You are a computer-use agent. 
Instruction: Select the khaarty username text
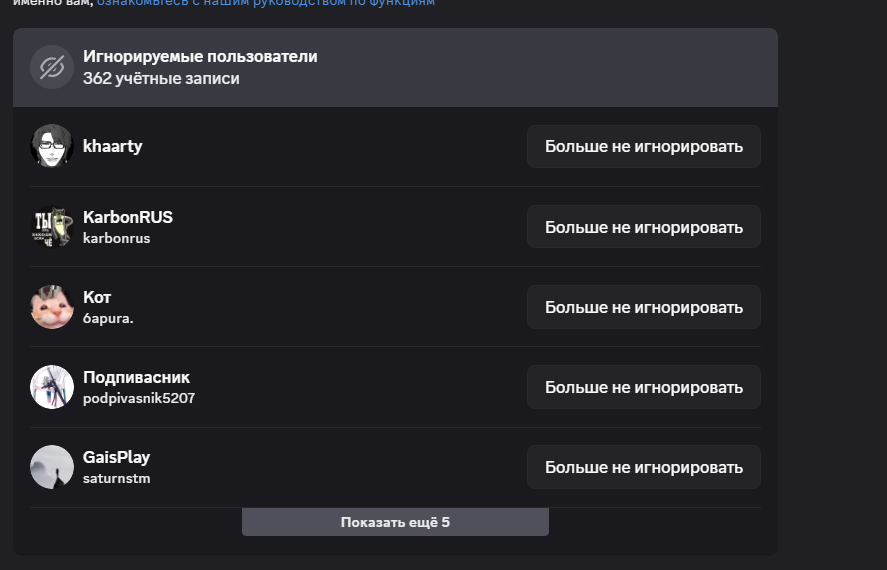(x=112, y=146)
